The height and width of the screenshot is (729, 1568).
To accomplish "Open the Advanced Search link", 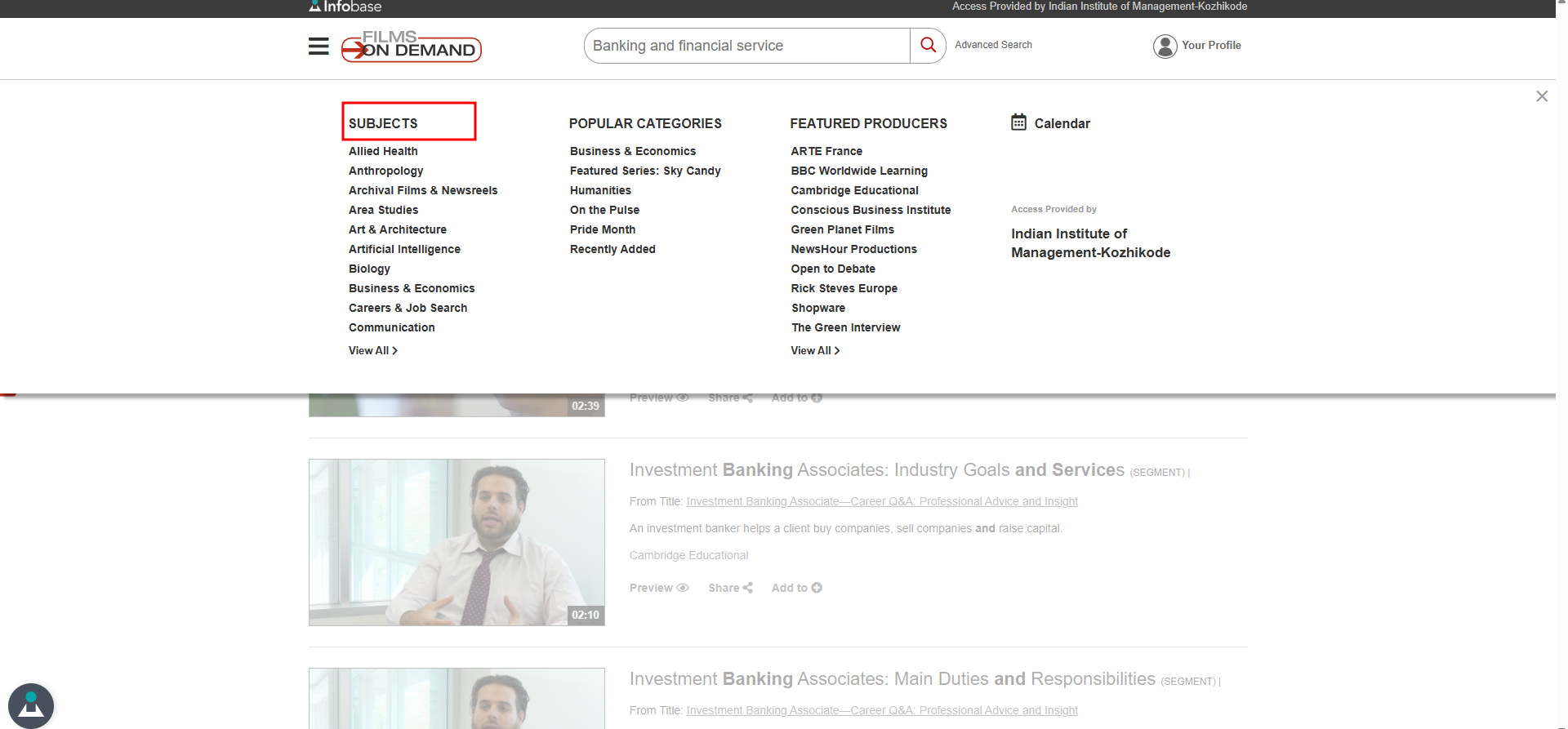I will [x=993, y=45].
